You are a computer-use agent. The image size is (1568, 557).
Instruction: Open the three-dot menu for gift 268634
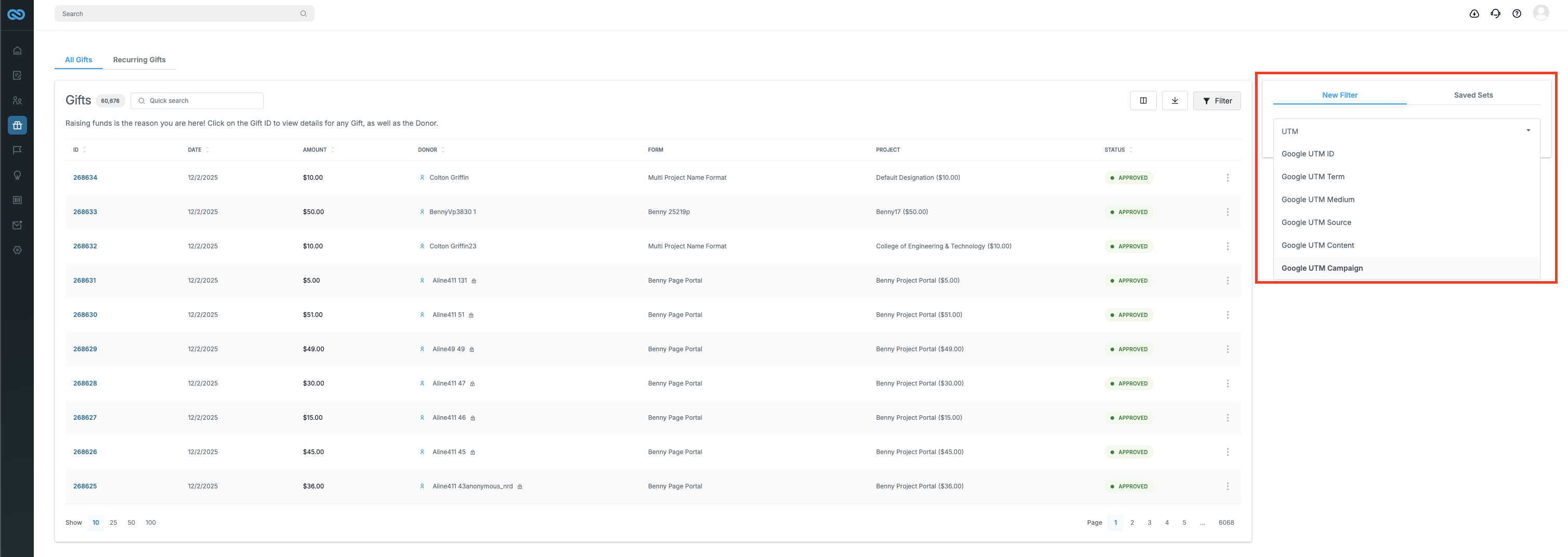[x=1227, y=178]
